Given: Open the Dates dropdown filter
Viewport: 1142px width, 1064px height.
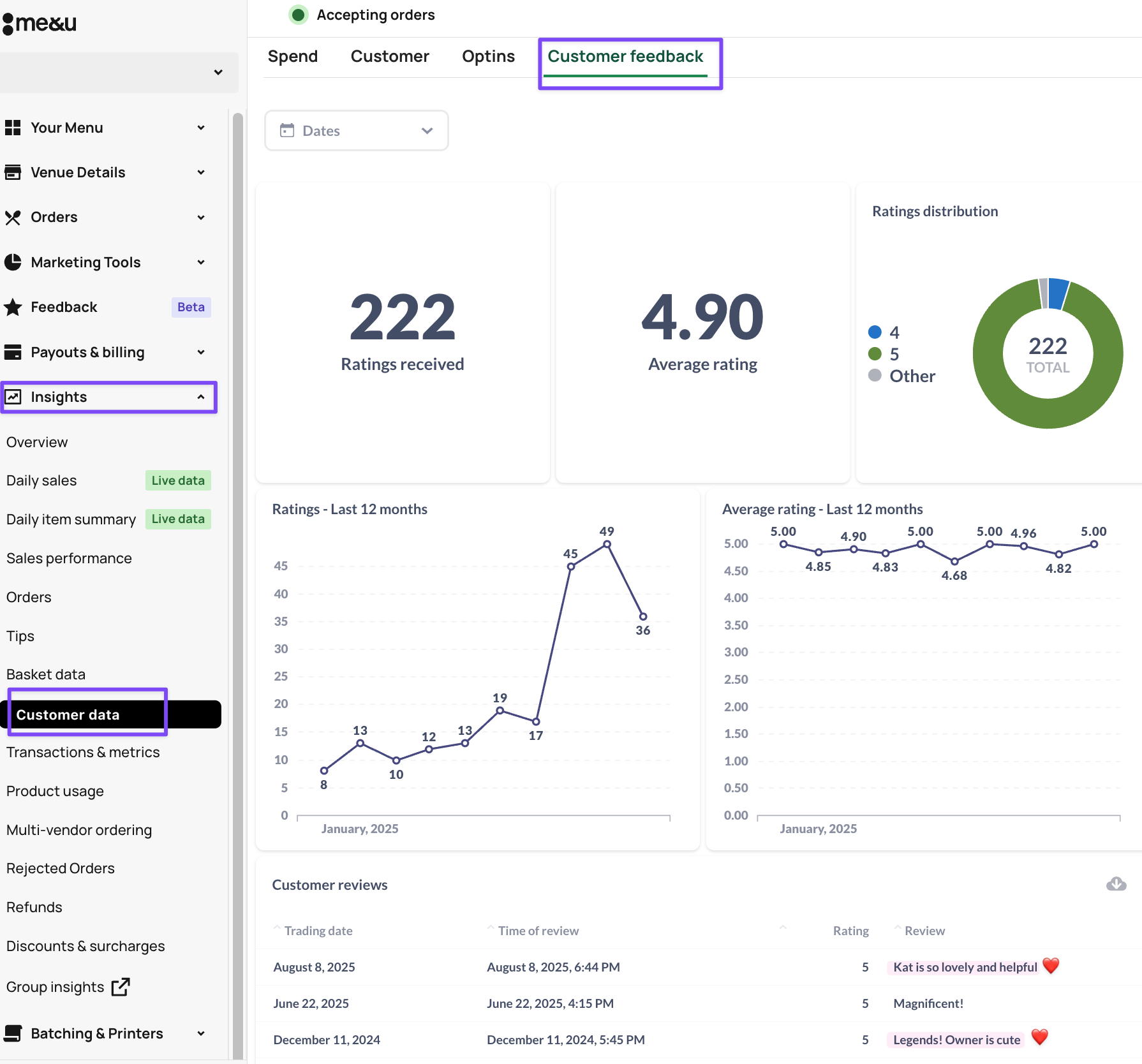Looking at the screenshot, I should pyautogui.click(x=356, y=131).
